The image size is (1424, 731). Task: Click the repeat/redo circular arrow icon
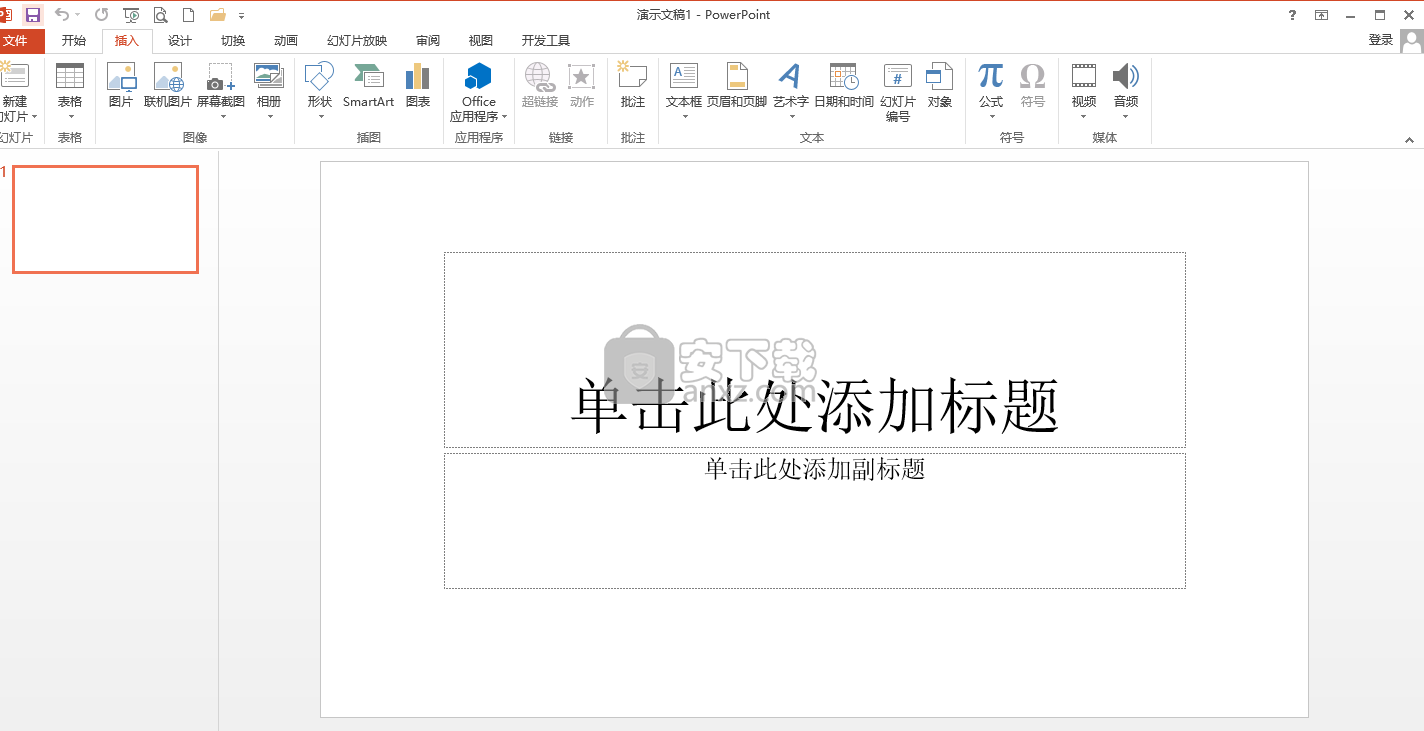(101, 15)
